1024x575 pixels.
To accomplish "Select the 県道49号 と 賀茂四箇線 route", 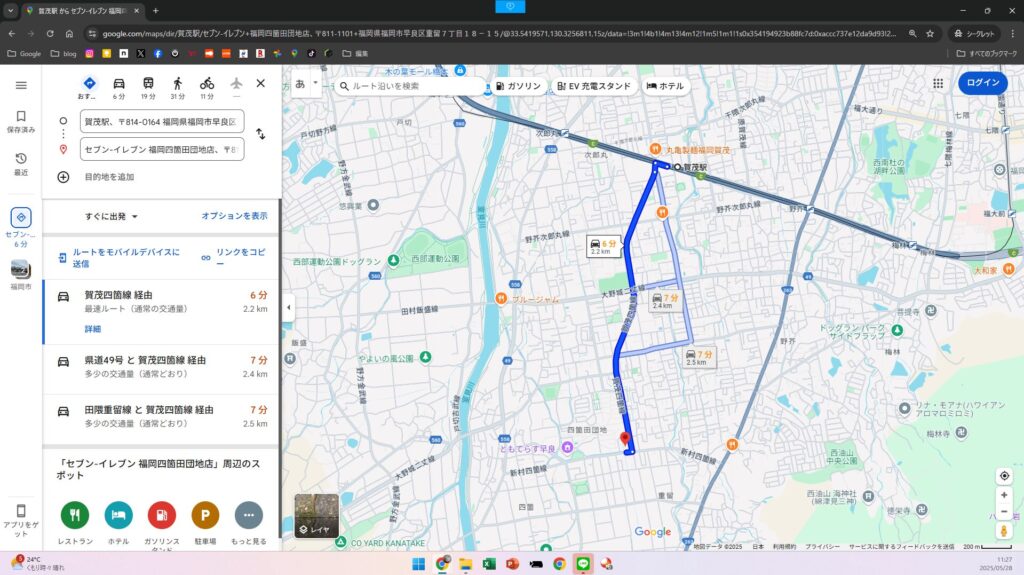I will click(161, 367).
